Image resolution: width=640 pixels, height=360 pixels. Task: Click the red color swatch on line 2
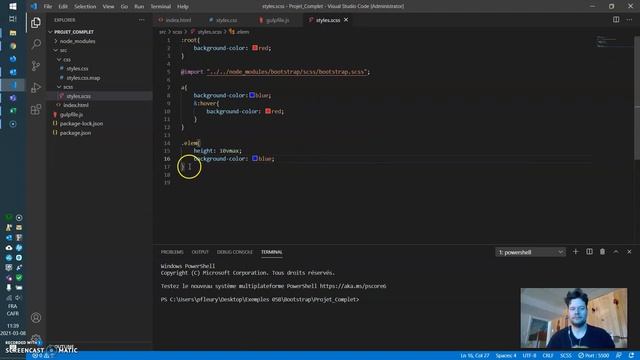click(255, 48)
